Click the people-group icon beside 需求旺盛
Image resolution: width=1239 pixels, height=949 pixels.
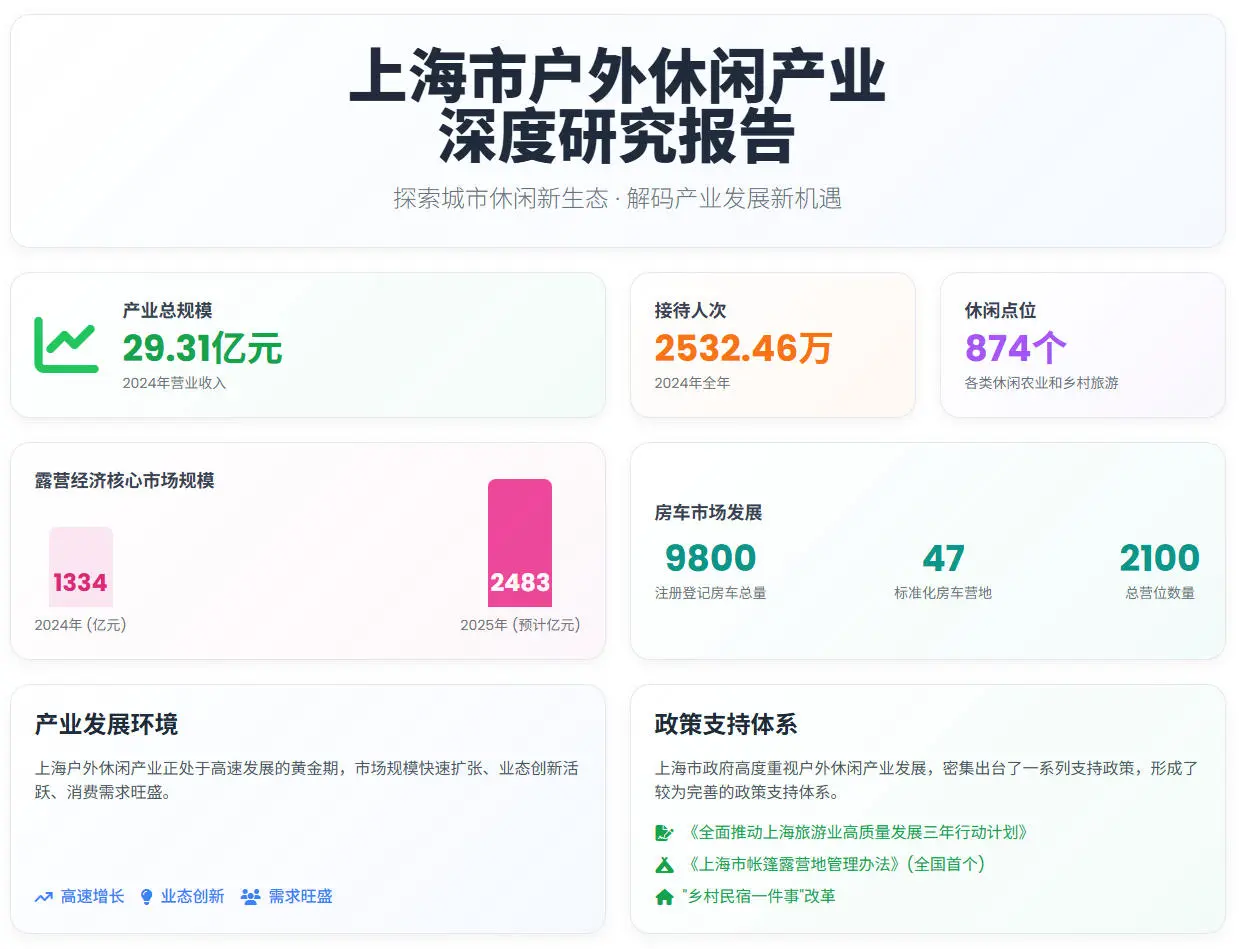coord(249,897)
